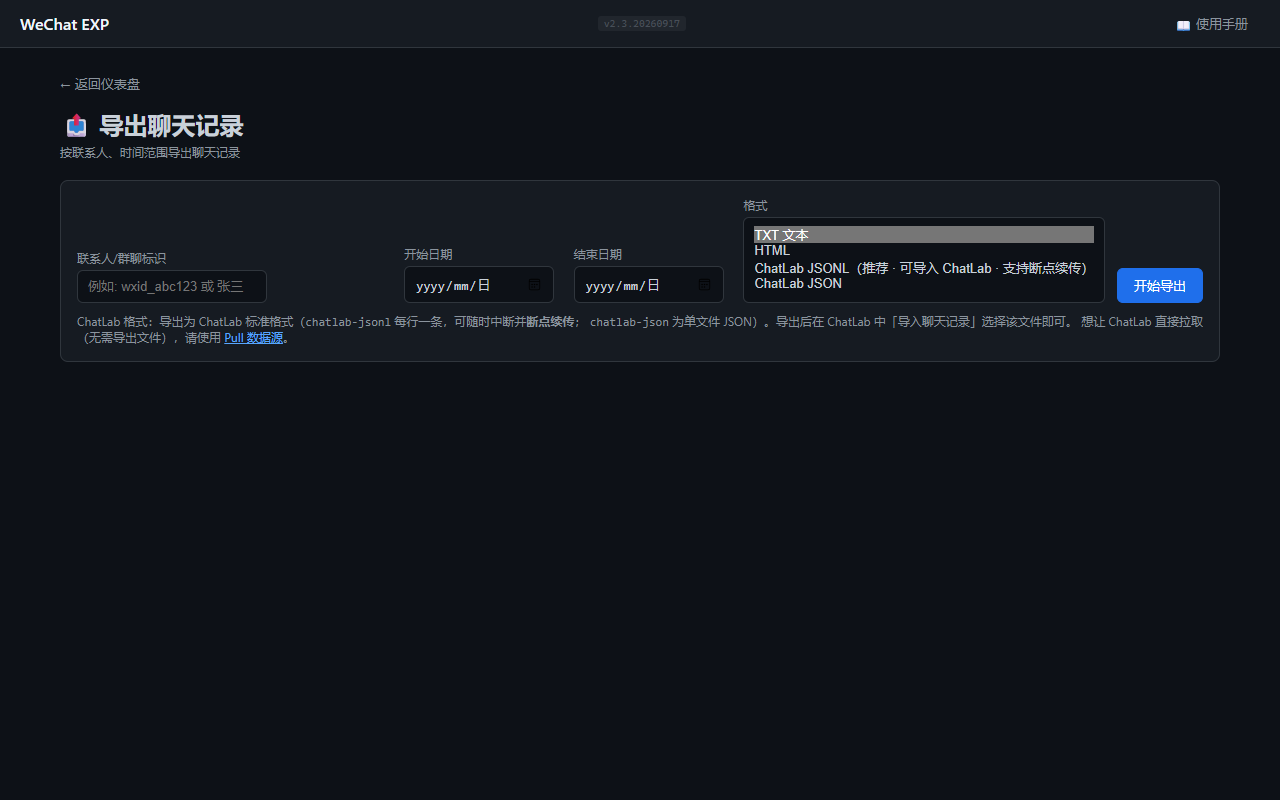
Task: Click the 格式 field label
Action: 755,205
